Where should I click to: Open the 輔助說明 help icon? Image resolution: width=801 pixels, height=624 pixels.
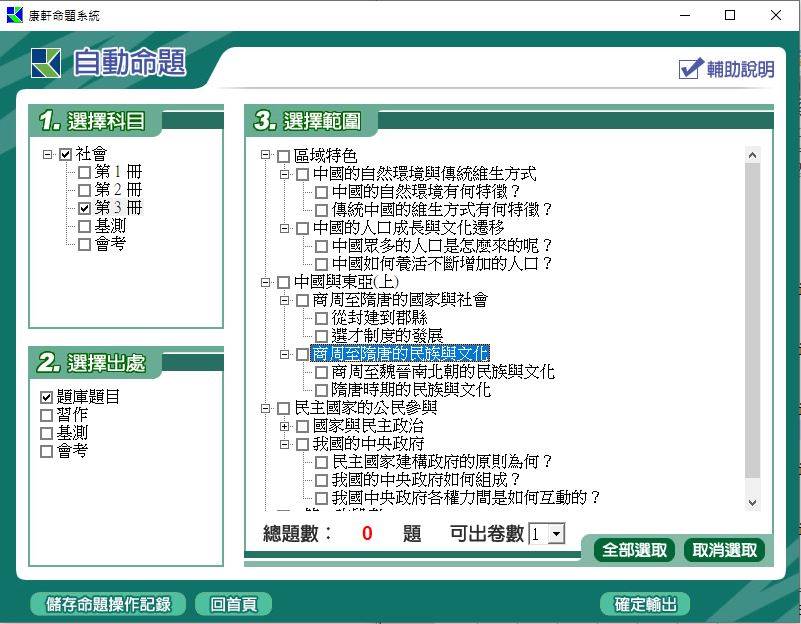pyautogui.click(x=691, y=68)
